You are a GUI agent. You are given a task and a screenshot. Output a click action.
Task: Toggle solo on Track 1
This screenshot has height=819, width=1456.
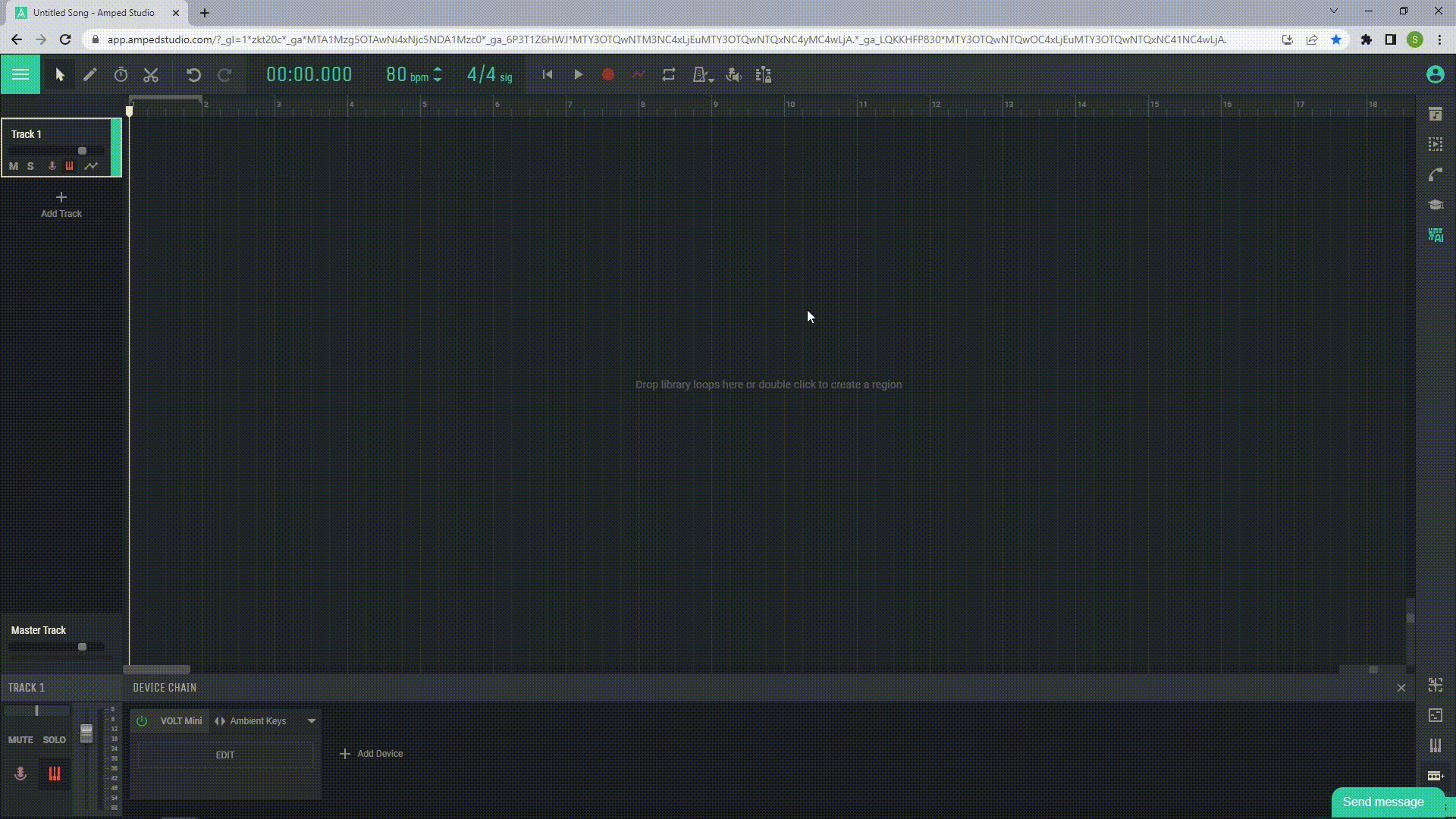(30, 165)
